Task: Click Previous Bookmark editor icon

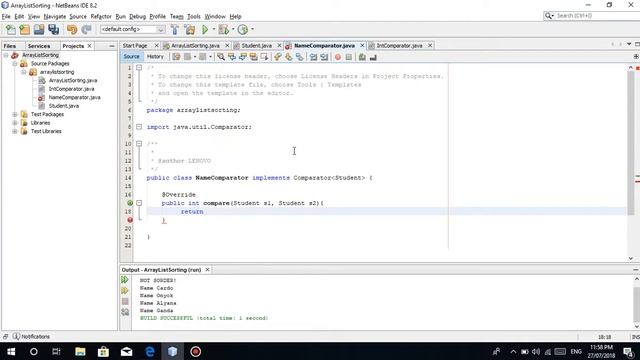Action: [278, 57]
